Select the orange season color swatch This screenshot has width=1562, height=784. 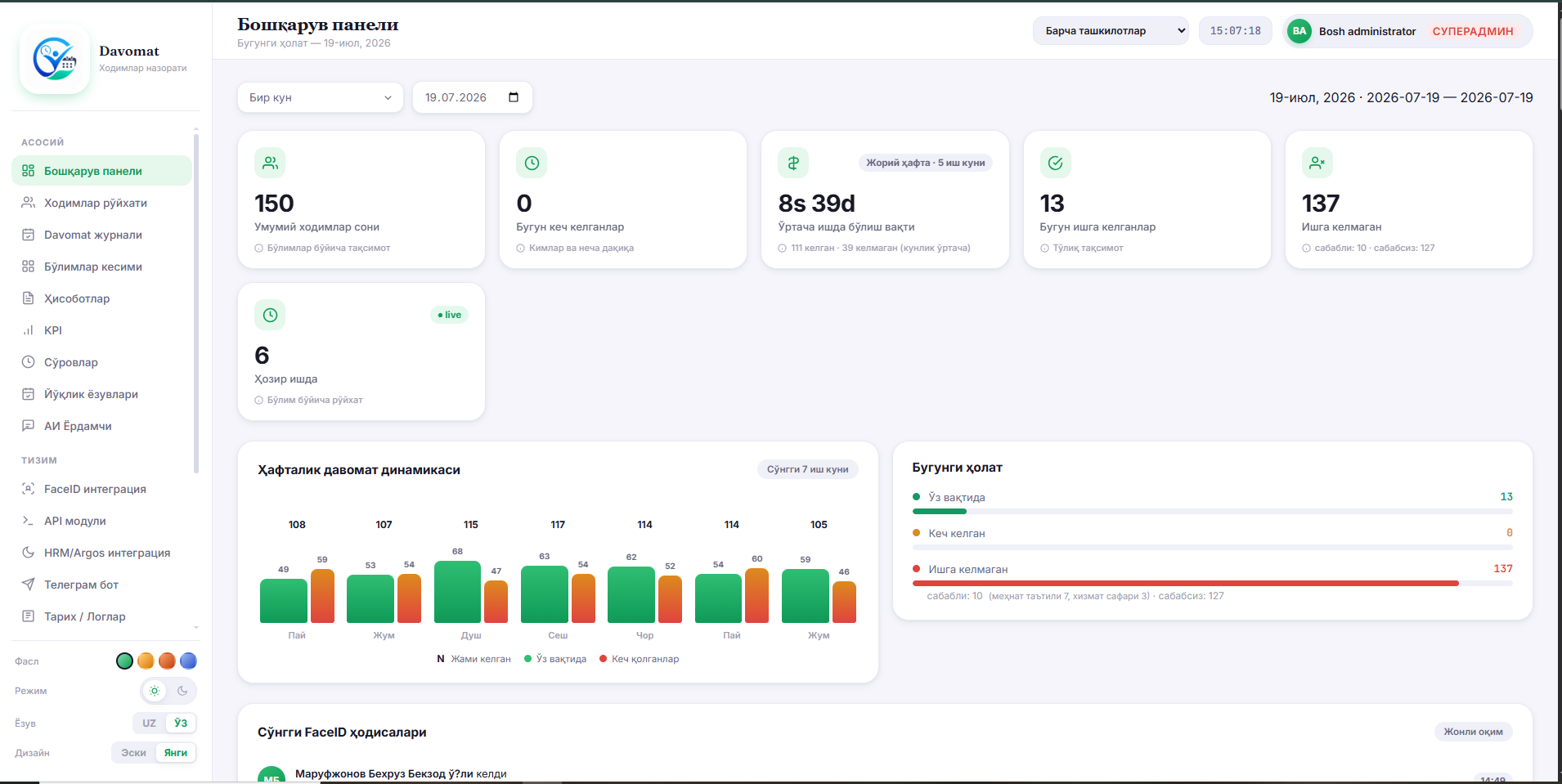pyautogui.click(x=167, y=661)
